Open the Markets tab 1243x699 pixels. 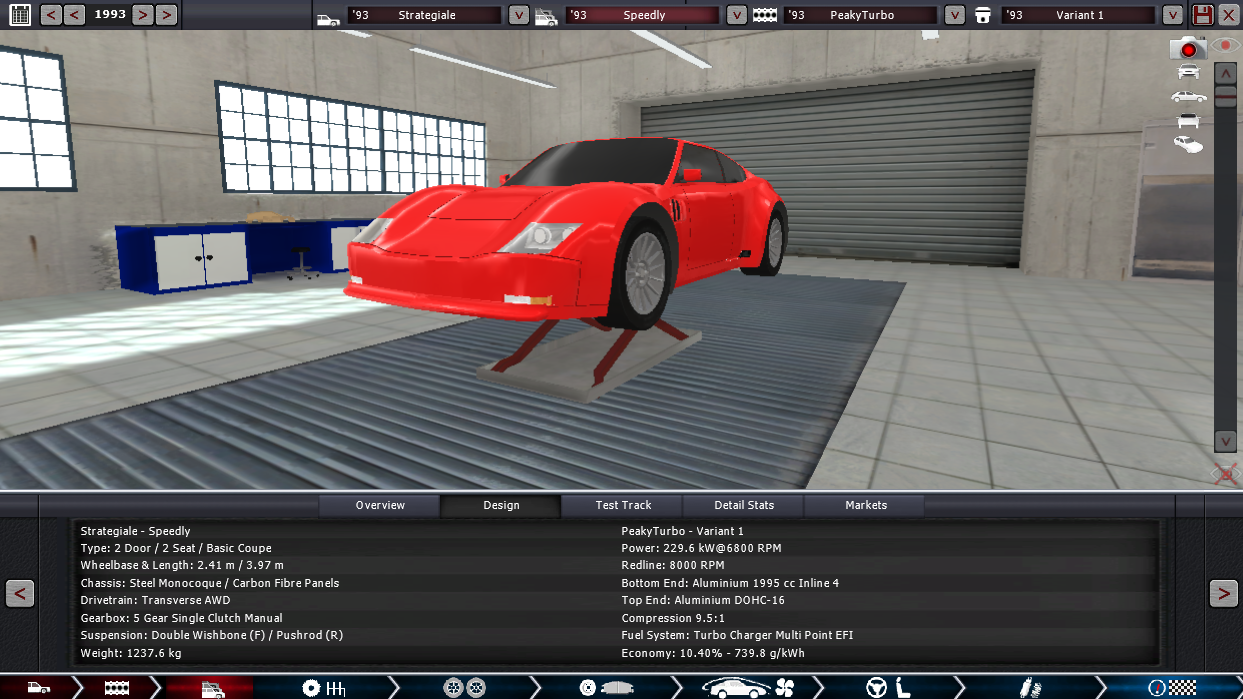865,505
